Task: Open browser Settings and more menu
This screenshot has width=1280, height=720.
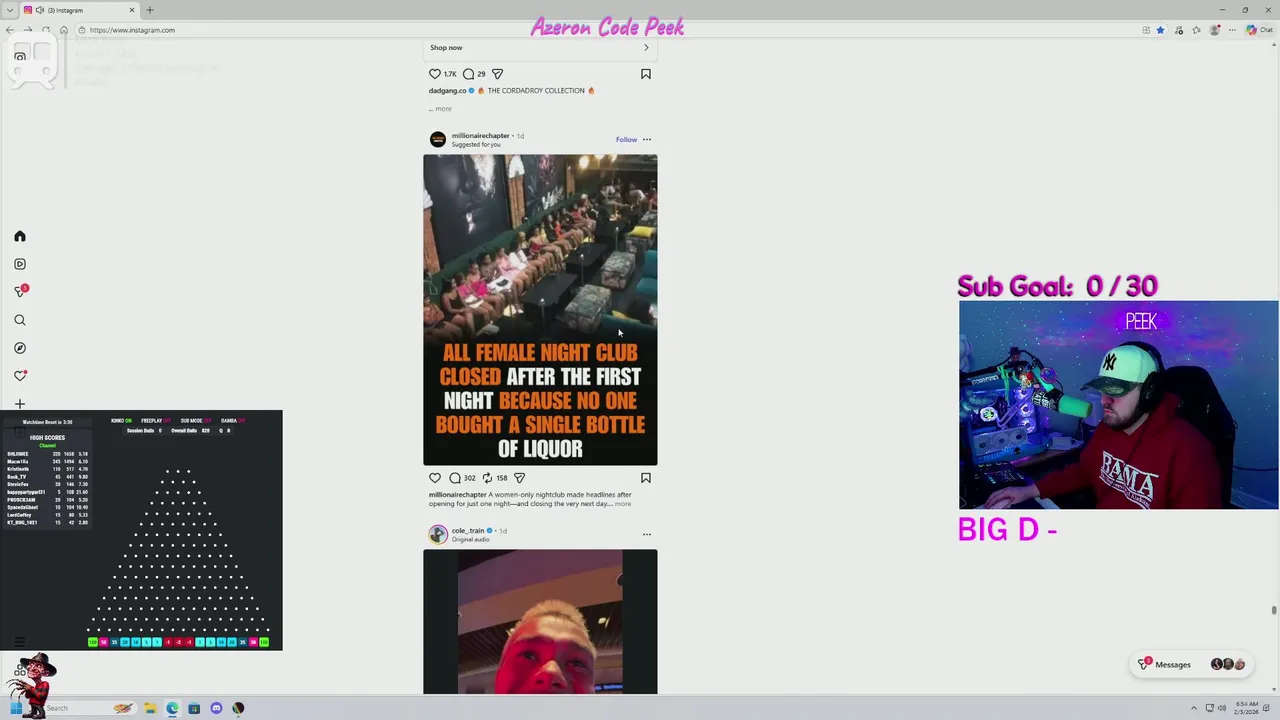Action: tap(1231, 30)
